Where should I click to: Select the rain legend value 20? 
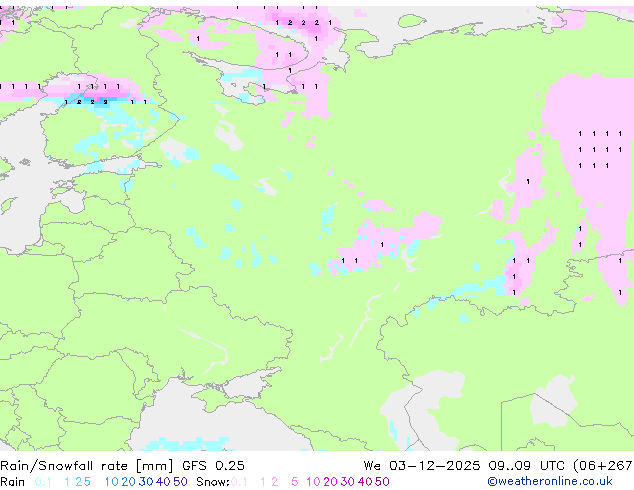click(129, 482)
